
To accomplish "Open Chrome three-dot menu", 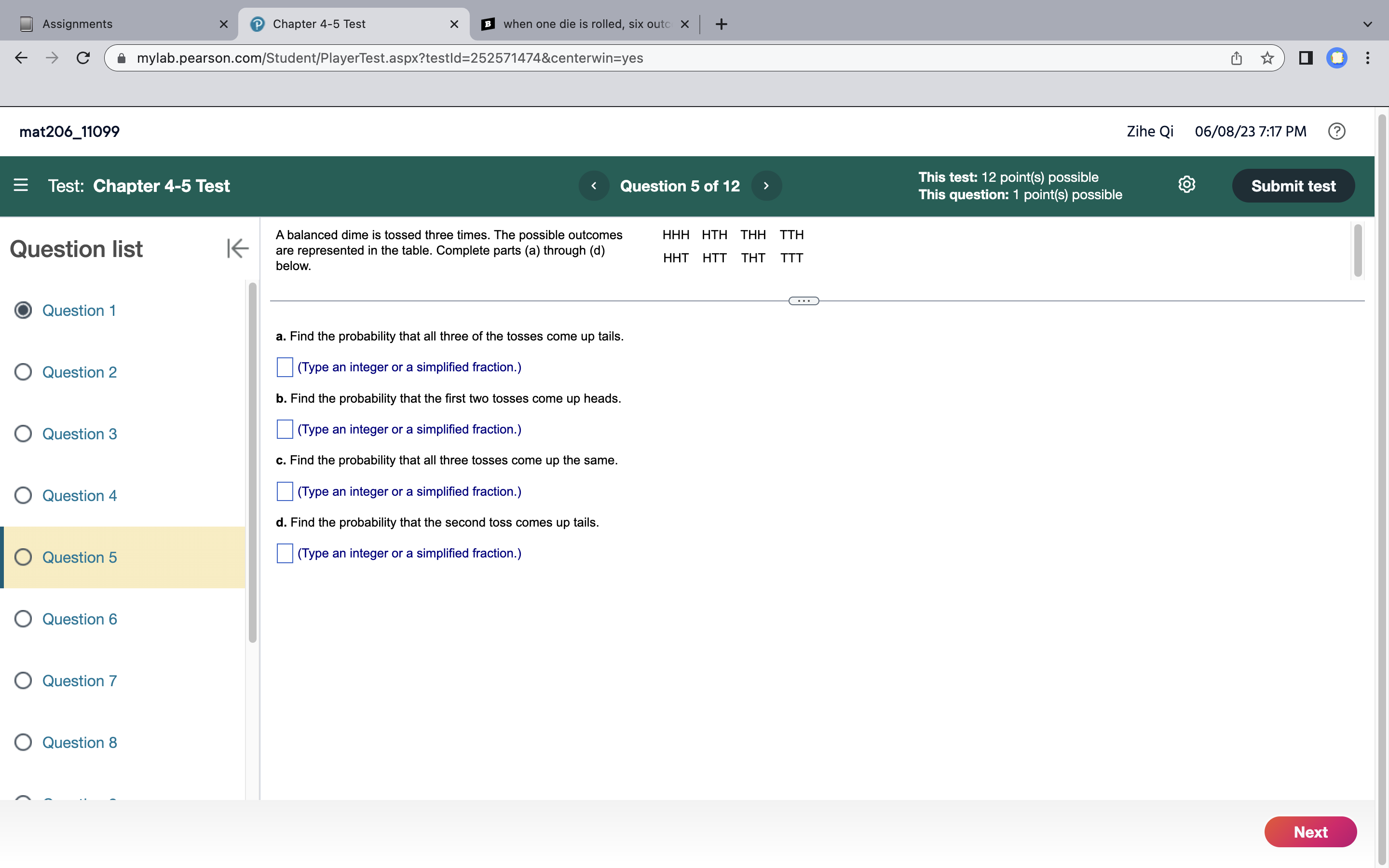I will [x=1368, y=58].
